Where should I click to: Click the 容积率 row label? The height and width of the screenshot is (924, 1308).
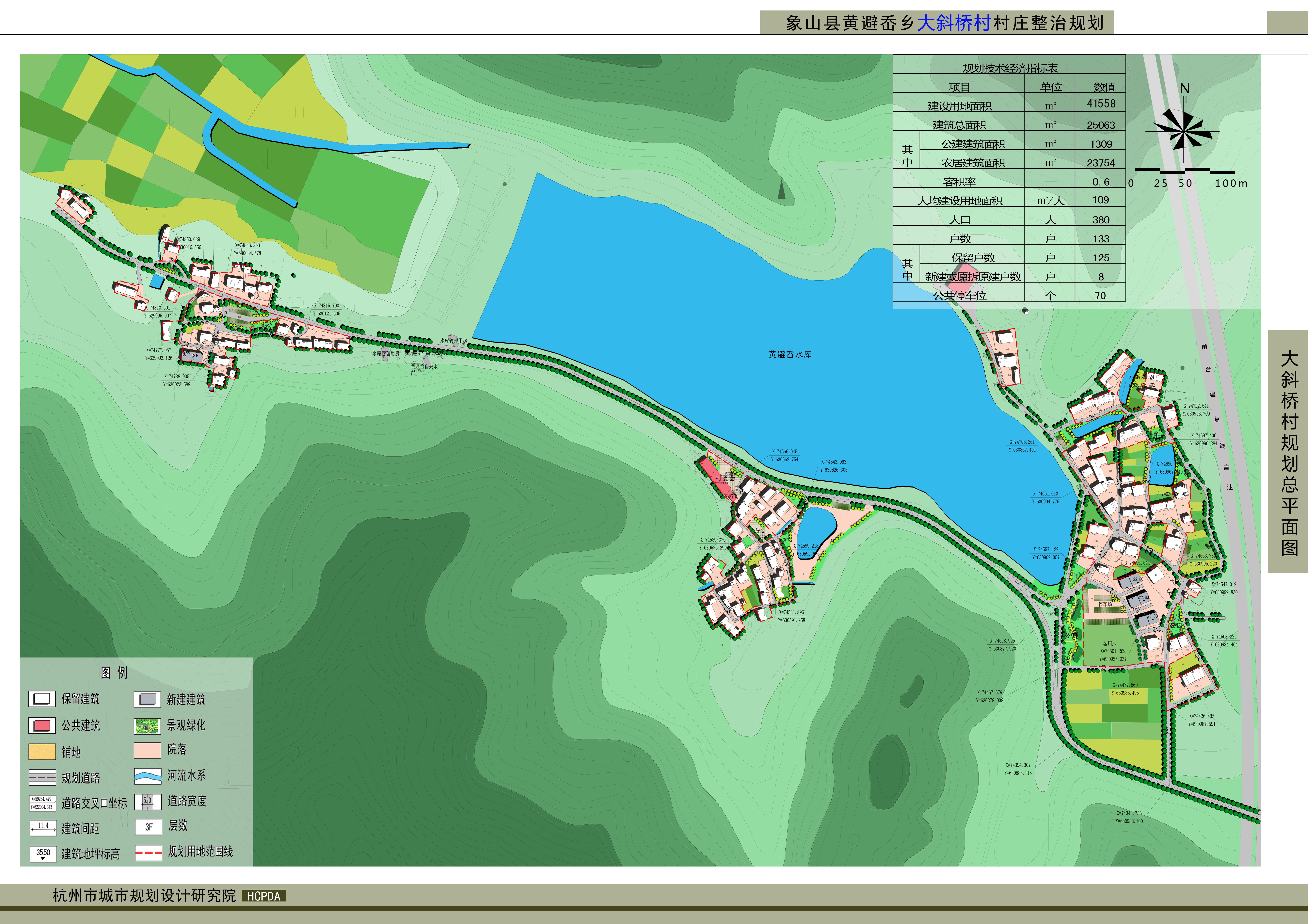959,182
